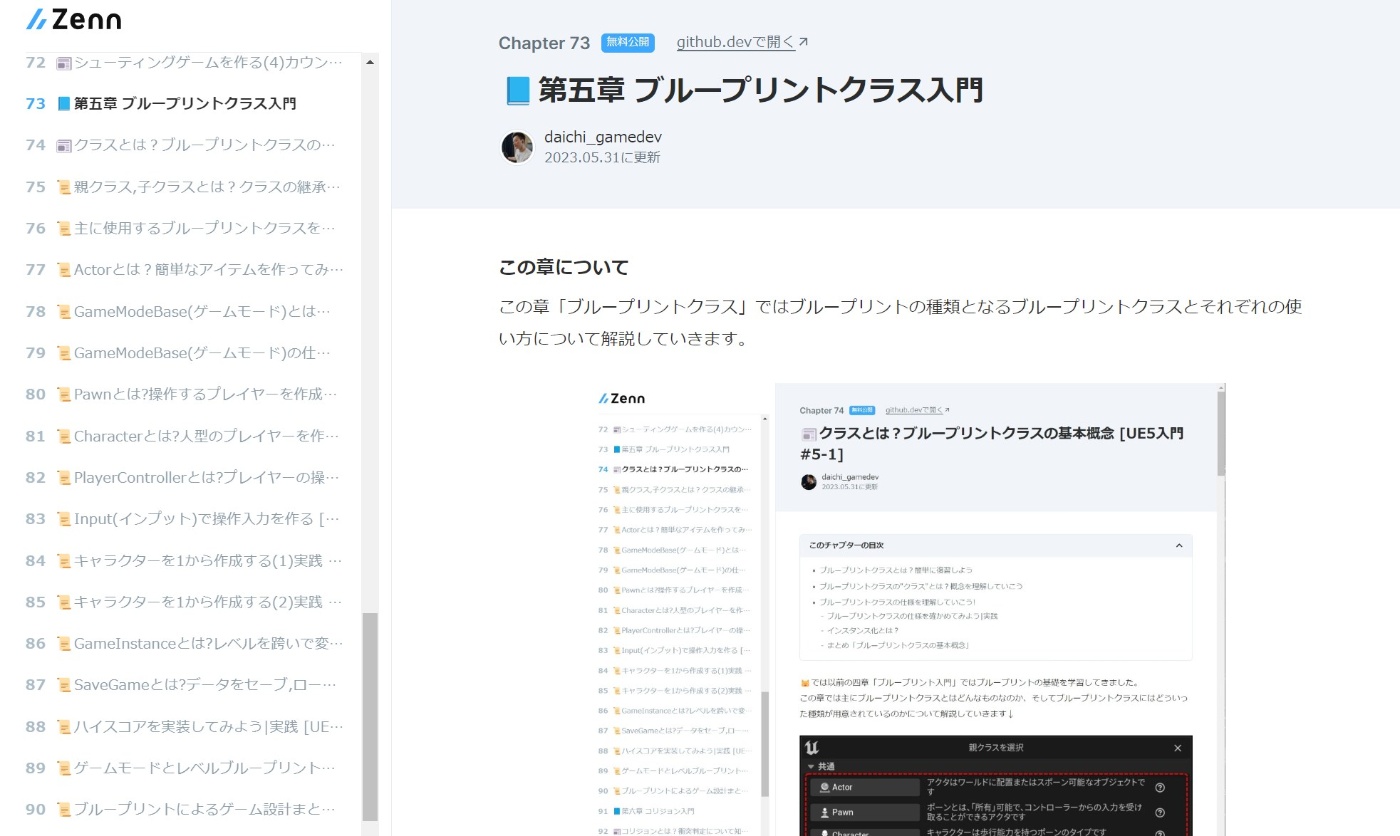1400x836 pixels.
Task: Open chapter 84 キャラクターを1から作成する(1)実践
Action: click(x=184, y=560)
